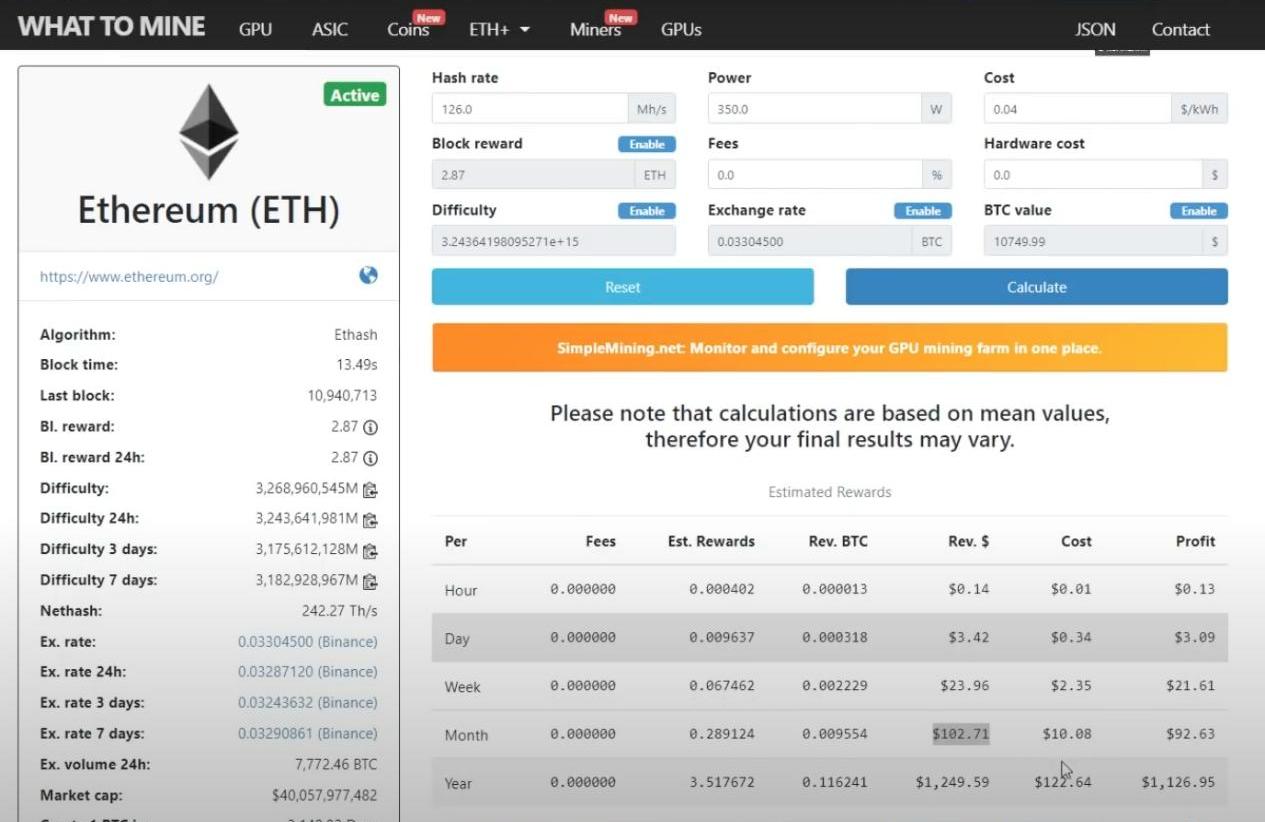Click the Power input field
This screenshot has height=822, width=1265.
[x=815, y=109]
